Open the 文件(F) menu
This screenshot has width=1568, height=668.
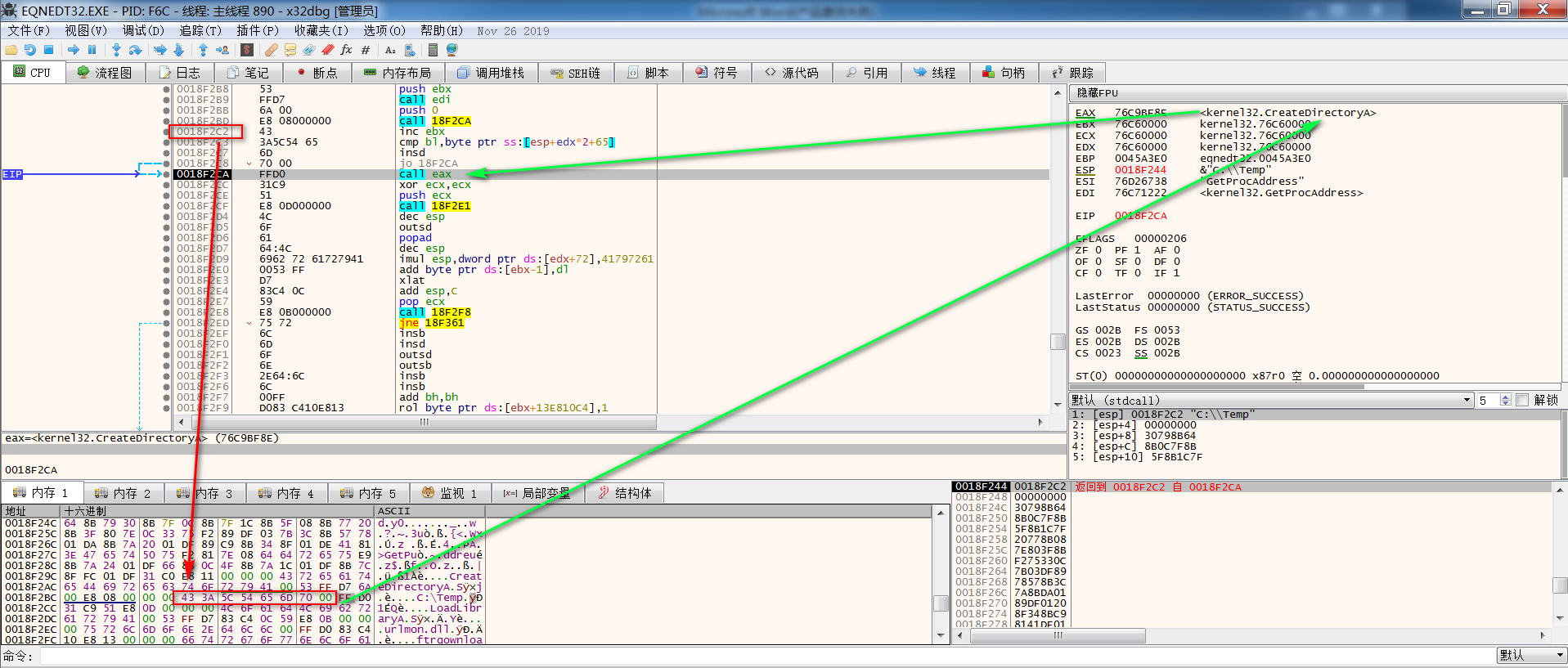[x=29, y=31]
